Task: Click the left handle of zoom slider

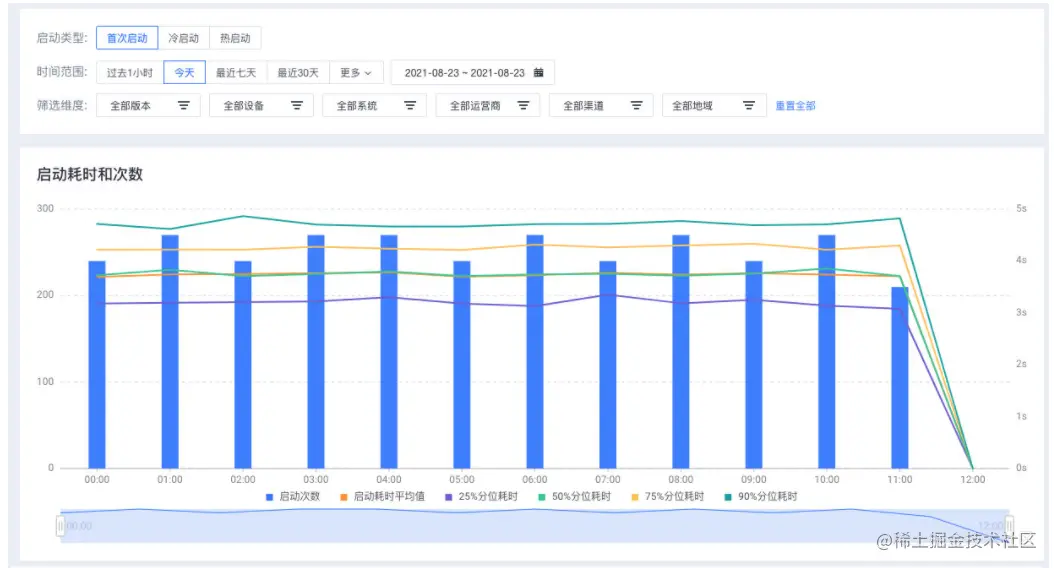Action: (60, 526)
